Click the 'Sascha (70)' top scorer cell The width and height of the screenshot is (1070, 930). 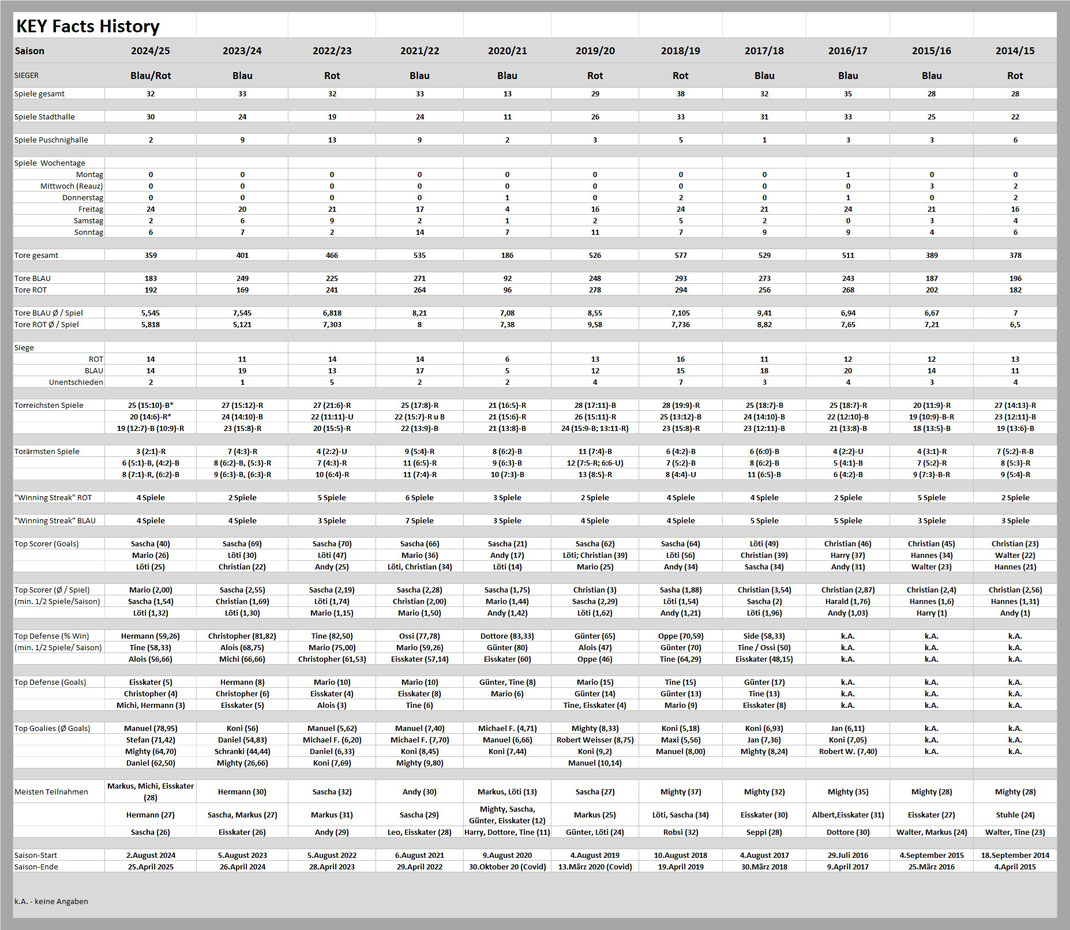(x=332, y=544)
